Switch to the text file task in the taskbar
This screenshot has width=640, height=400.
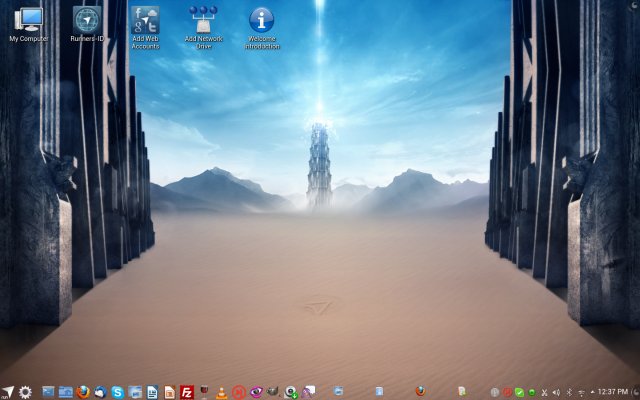(x=462, y=391)
